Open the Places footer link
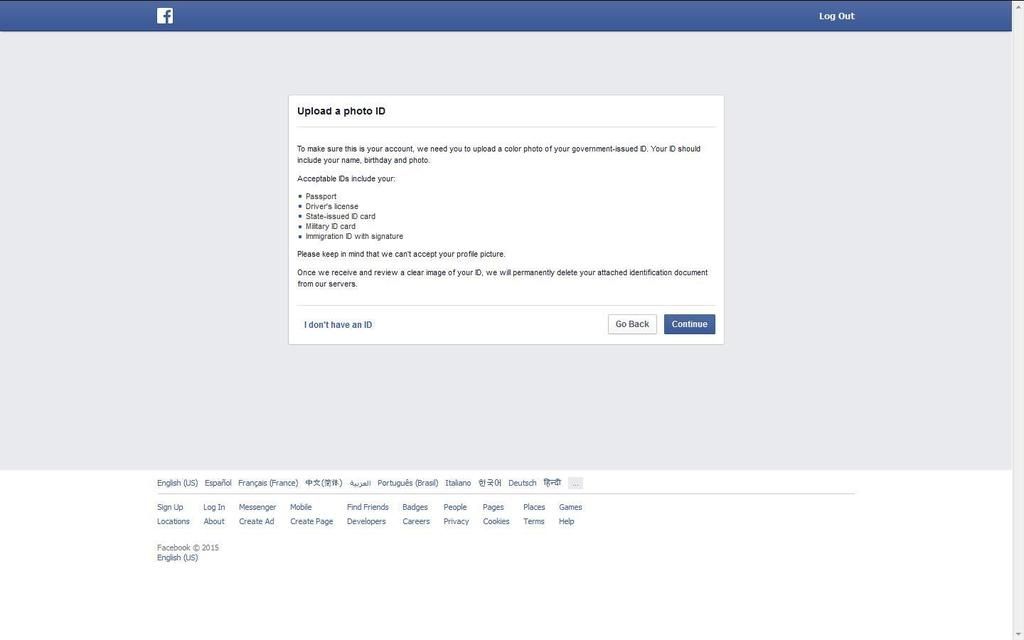 point(534,507)
